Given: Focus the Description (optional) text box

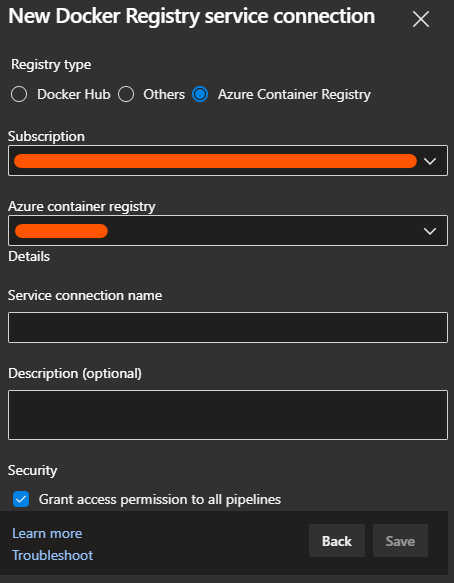Looking at the screenshot, I should pyautogui.click(x=228, y=415).
